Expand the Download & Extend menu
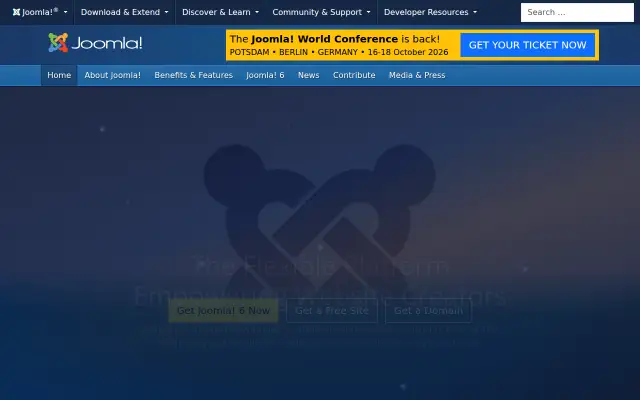640x400 pixels. click(x=124, y=12)
